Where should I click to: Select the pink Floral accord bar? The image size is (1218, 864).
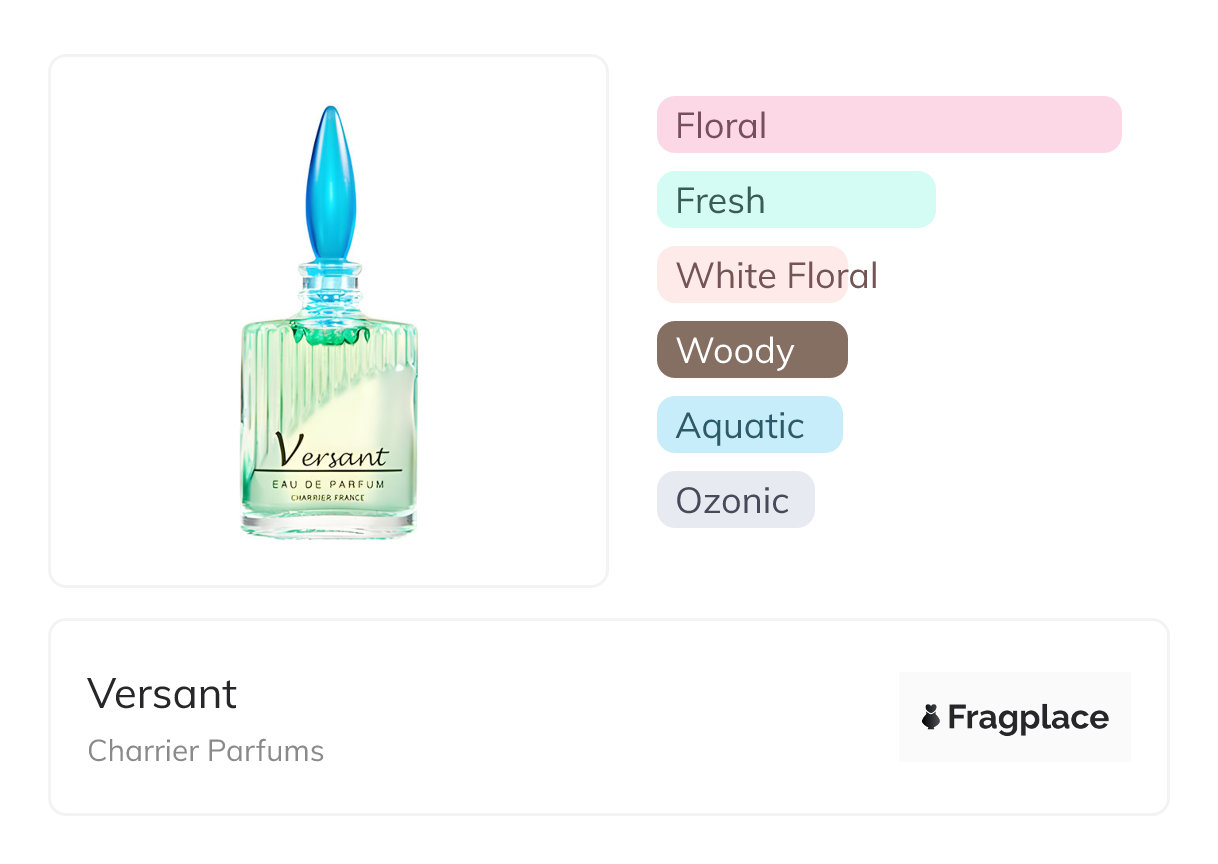tap(889, 125)
